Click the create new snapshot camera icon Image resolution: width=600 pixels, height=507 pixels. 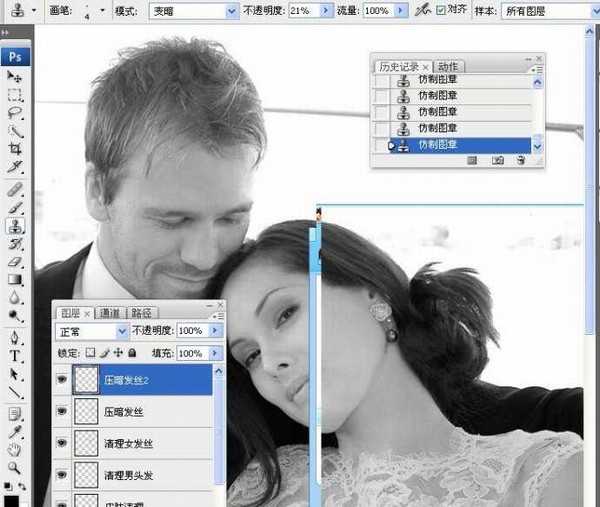tap(496, 160)
